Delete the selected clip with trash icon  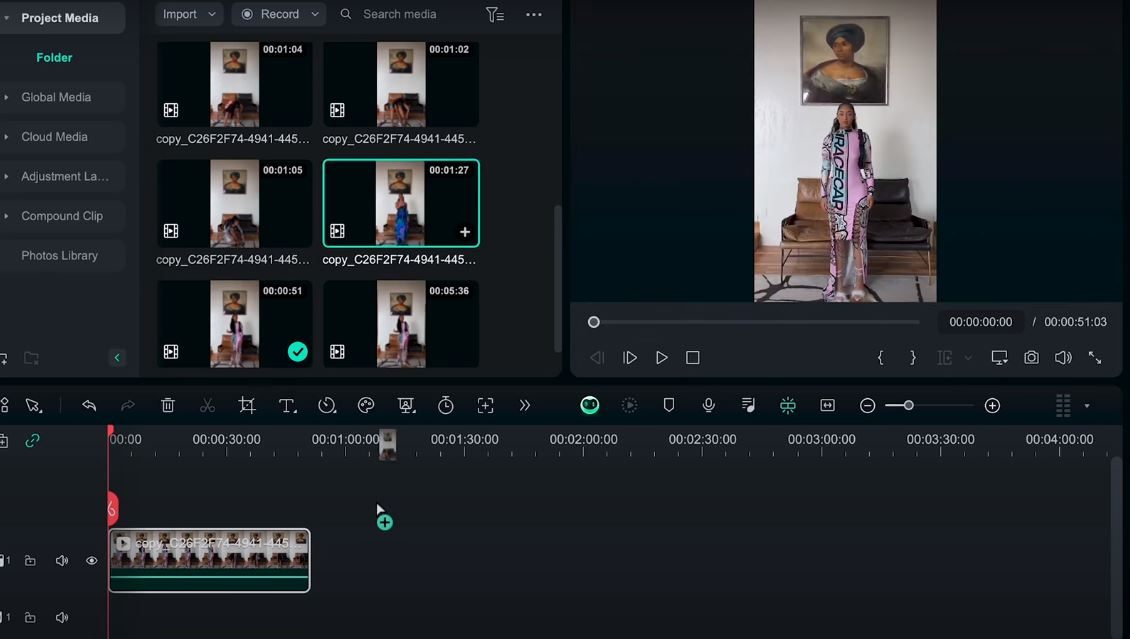click(168, 406)
